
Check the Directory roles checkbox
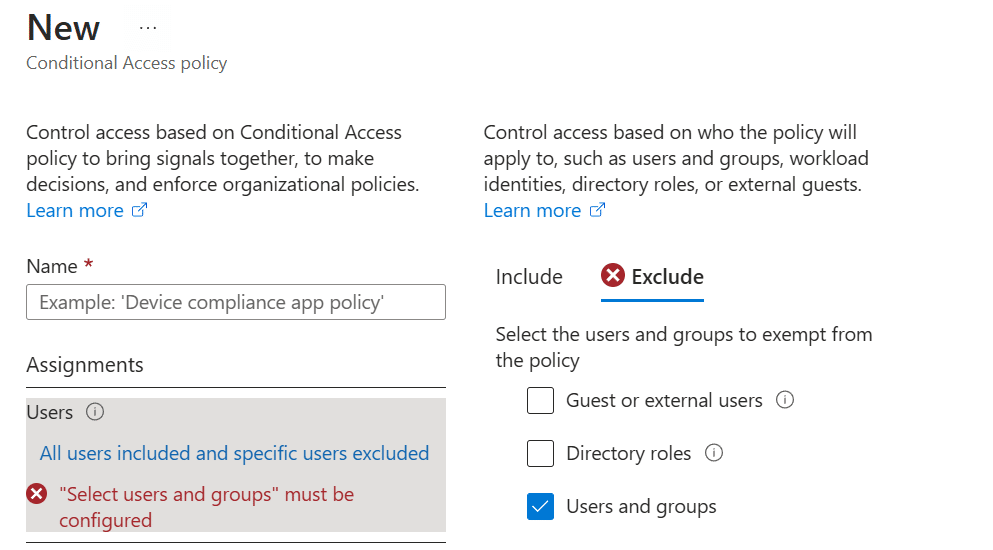(540, 454)
